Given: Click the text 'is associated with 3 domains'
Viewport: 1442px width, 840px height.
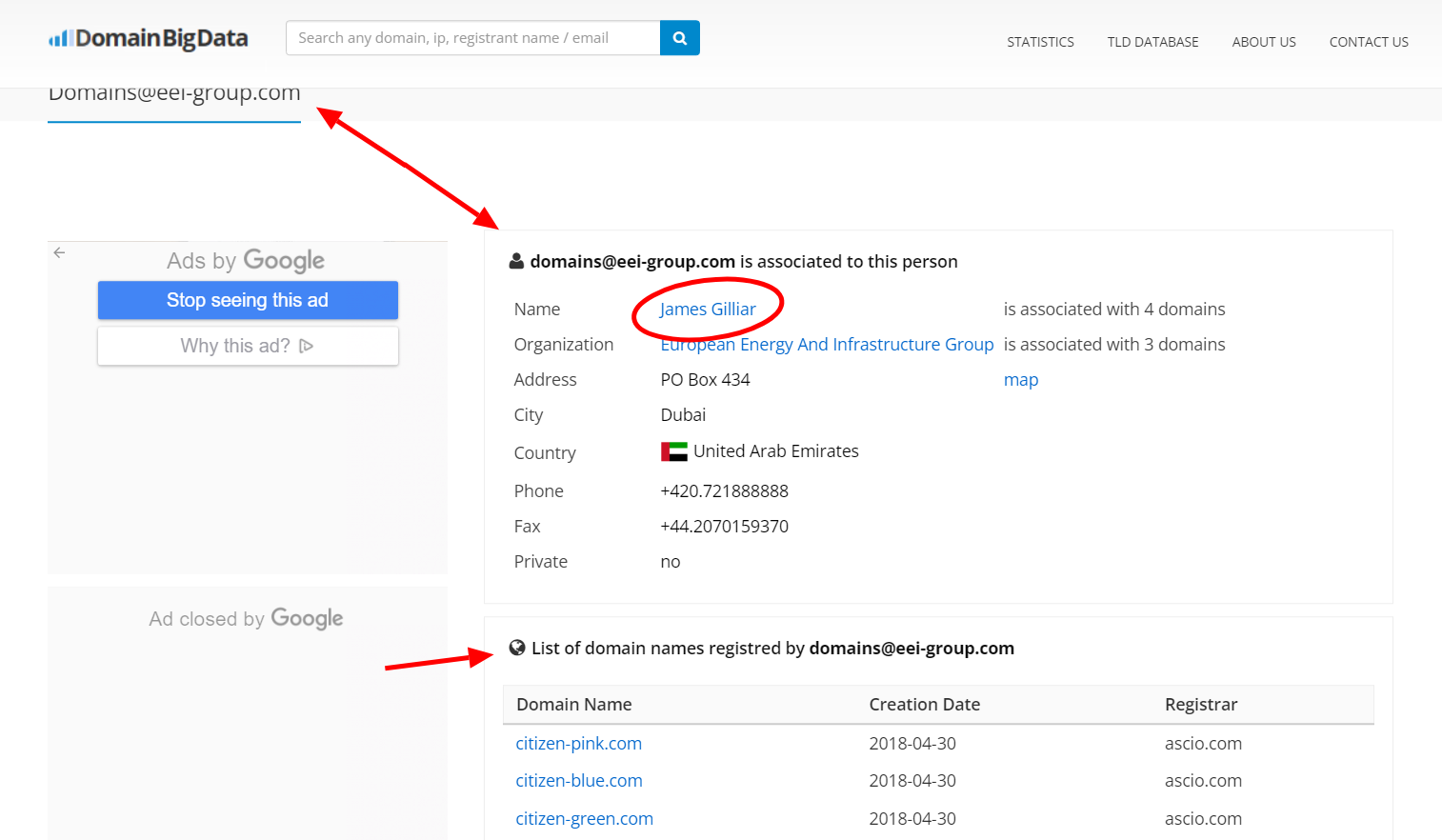Looking at the screenshot, I should 1114,344.
